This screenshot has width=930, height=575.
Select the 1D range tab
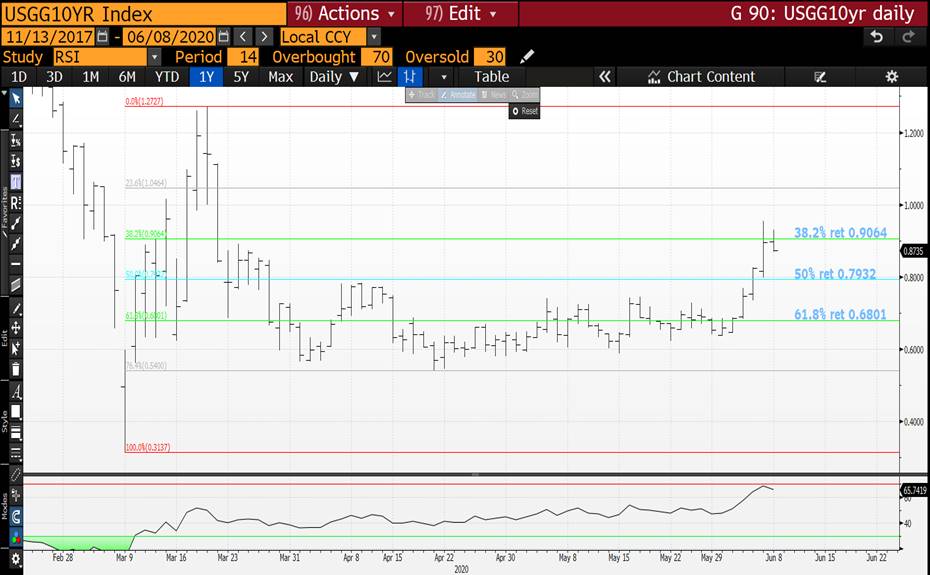tap(19, 77)
